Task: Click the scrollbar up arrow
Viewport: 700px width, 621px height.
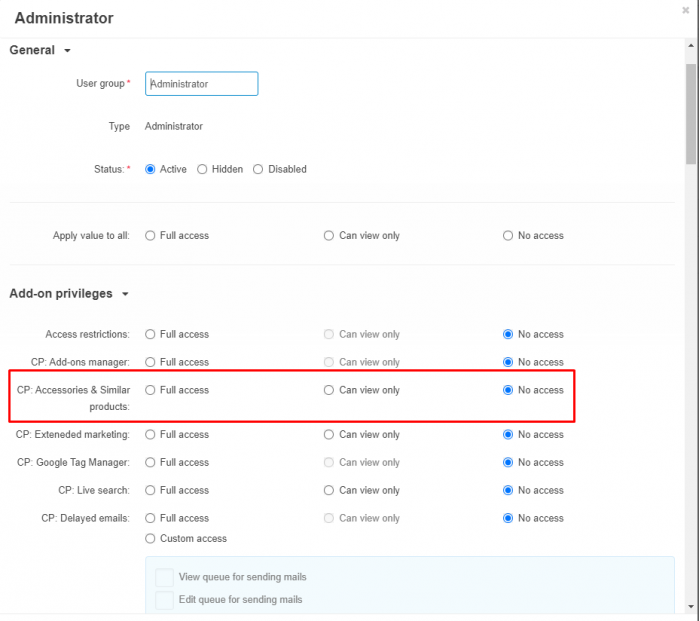Action: (x=691, y=46)
